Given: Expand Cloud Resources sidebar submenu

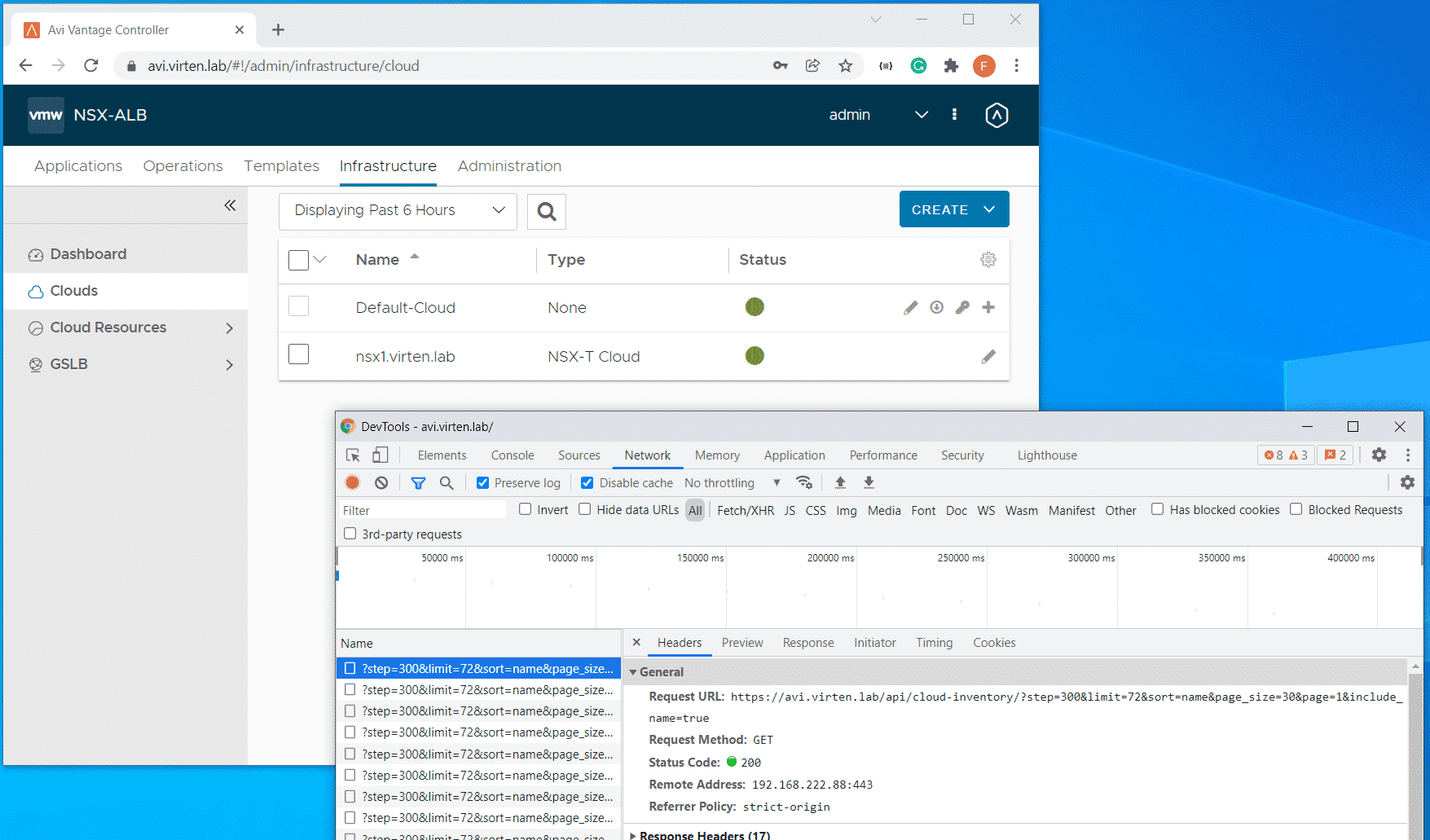Looking at the screenshot, I should tap(229, 328).
